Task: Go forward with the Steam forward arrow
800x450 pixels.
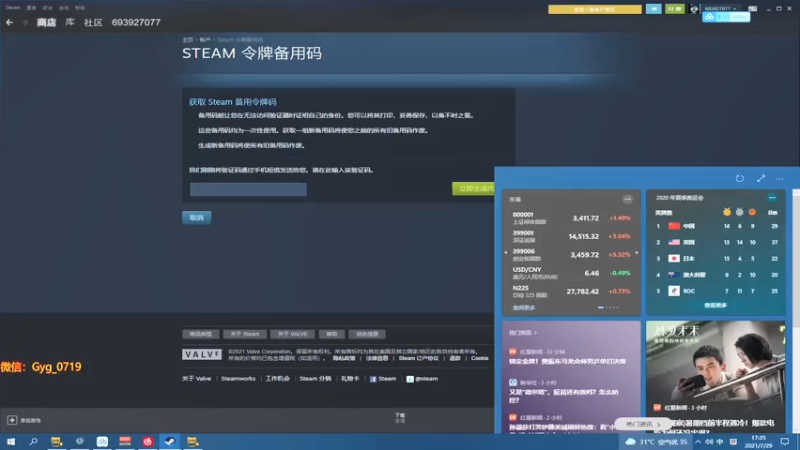Action: tap(24, 22)
